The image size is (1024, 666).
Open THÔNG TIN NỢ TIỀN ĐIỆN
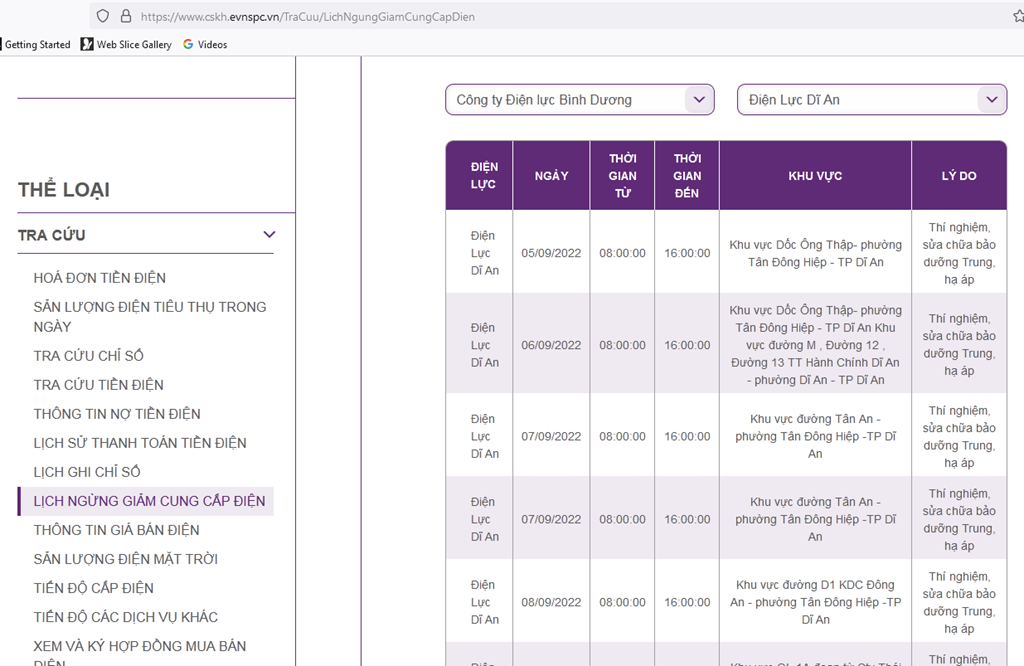[117, 414]
